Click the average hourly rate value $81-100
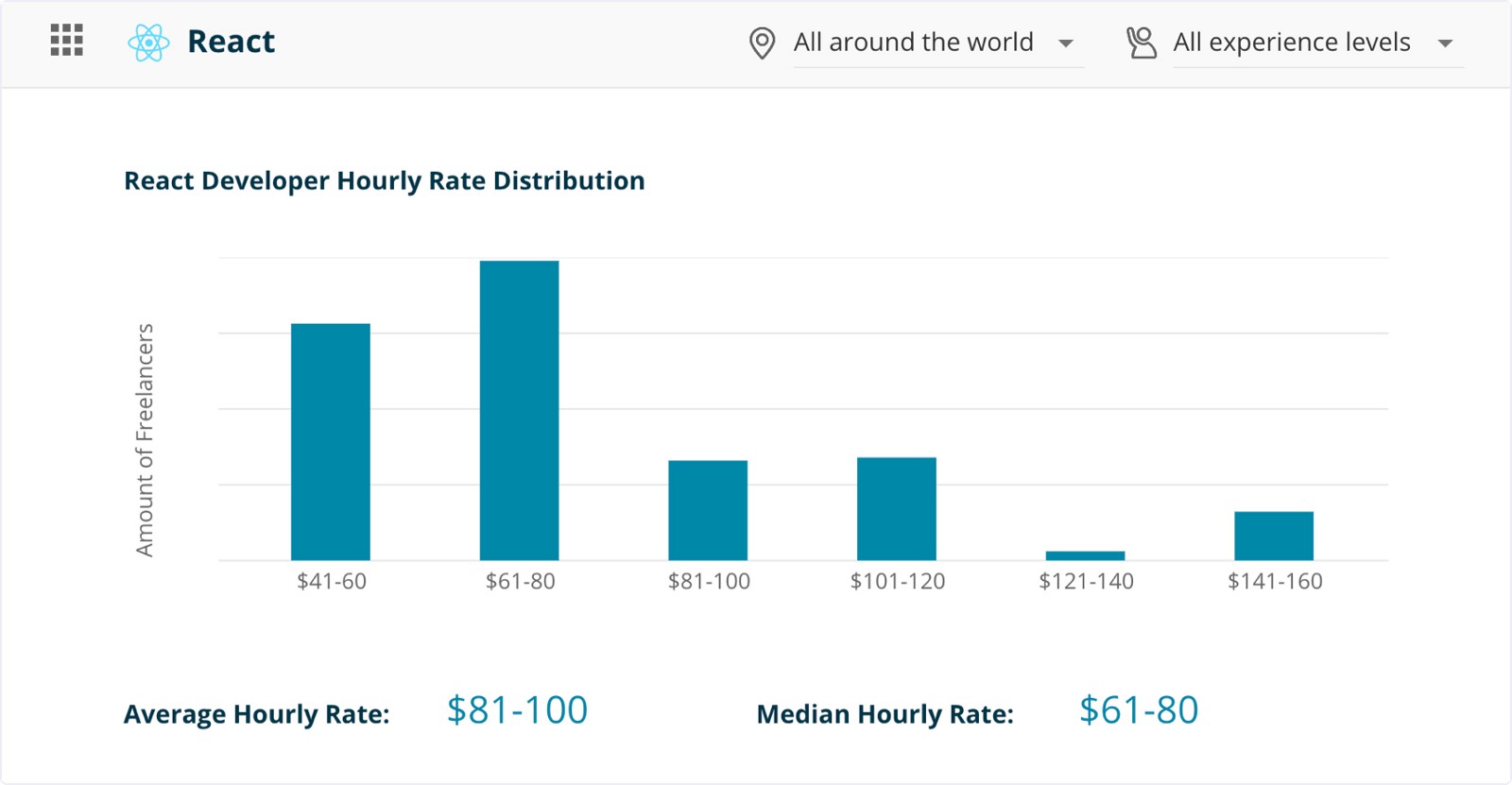The width and height of the screenshot is (1512, 785). [517, 710]
